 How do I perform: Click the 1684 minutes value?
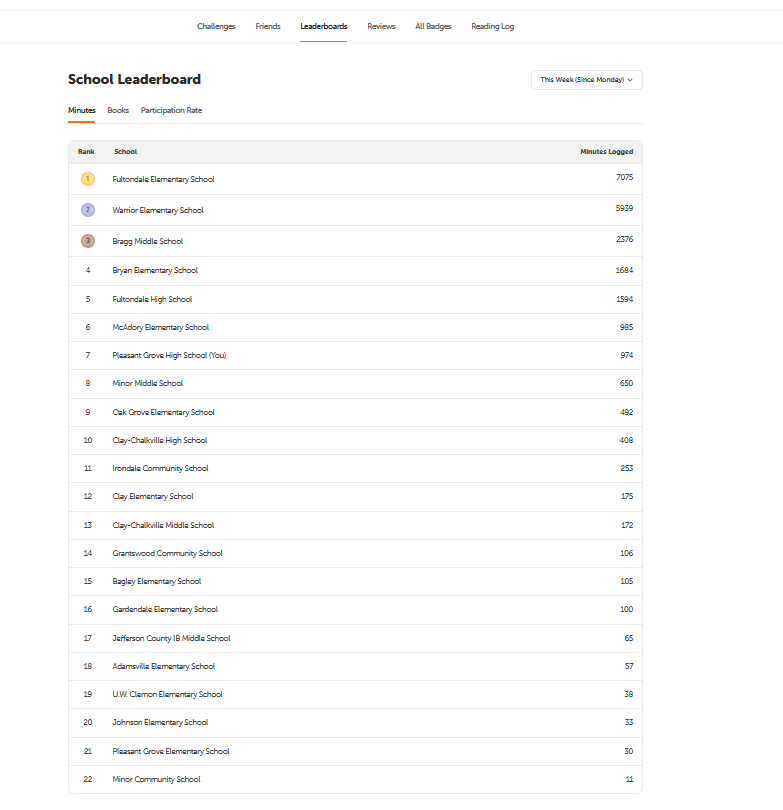624,270
